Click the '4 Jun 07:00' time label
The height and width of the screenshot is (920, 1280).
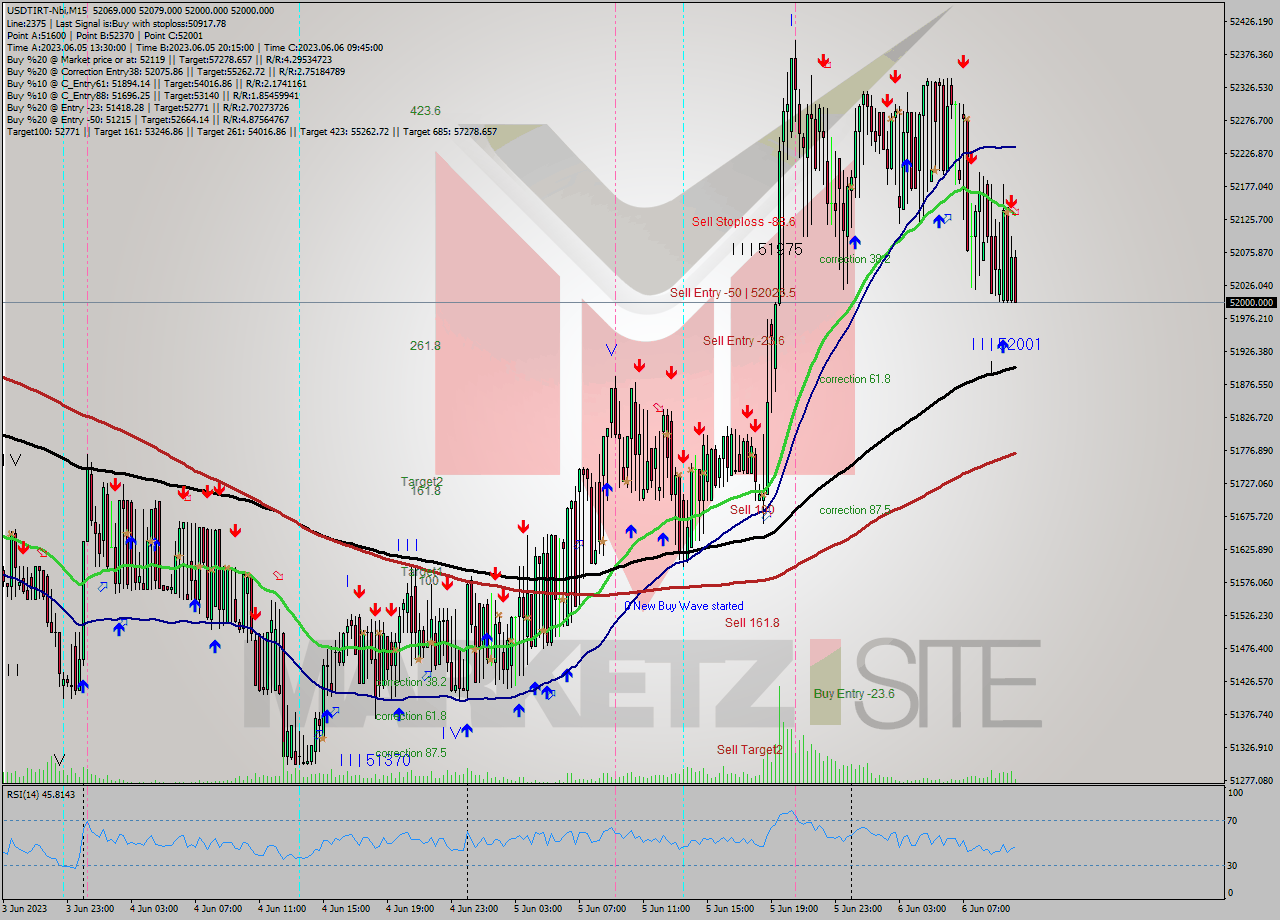[x=218, y=909]
